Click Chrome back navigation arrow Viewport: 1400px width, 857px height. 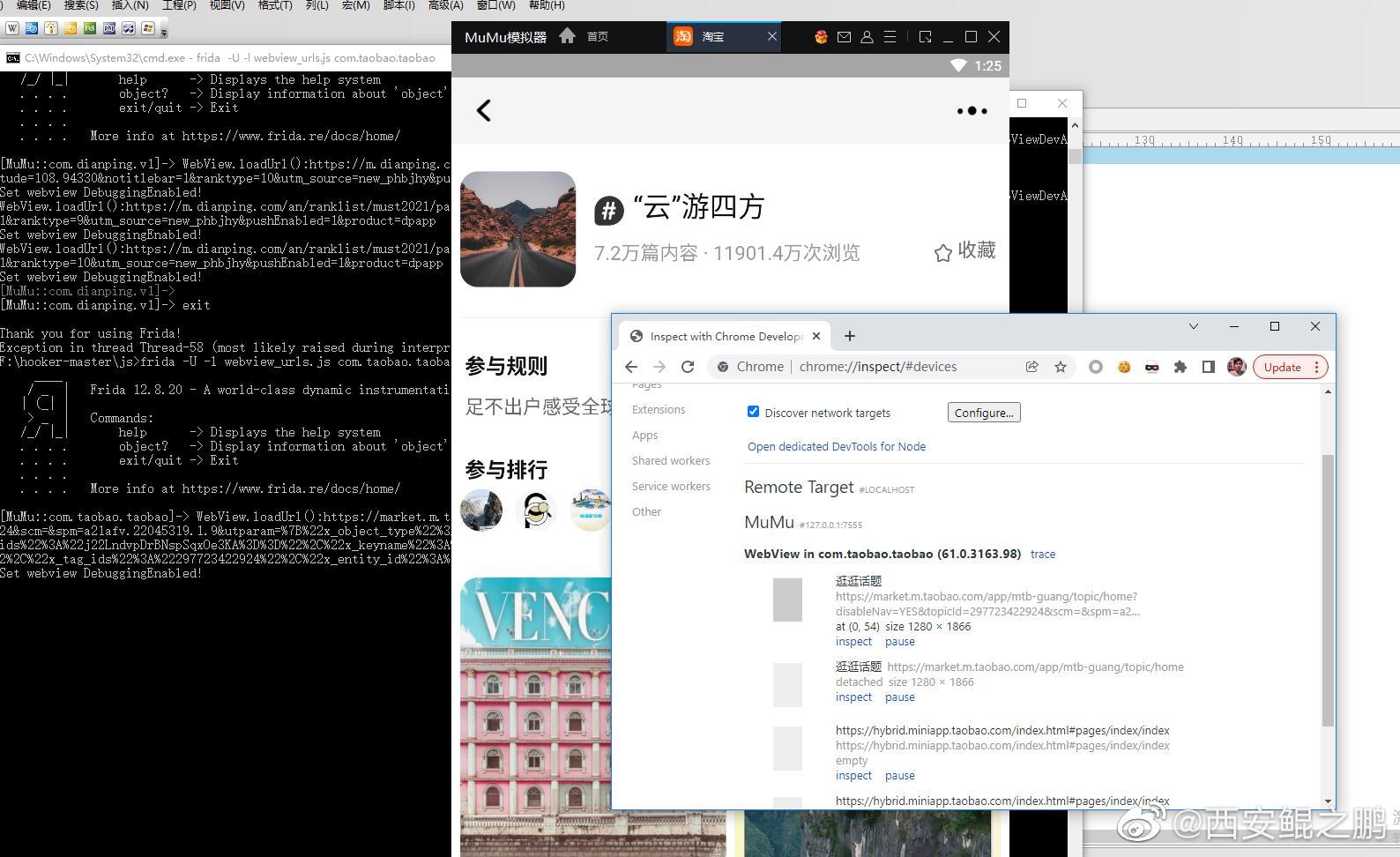pyautogui.click(x=631, y=367)
